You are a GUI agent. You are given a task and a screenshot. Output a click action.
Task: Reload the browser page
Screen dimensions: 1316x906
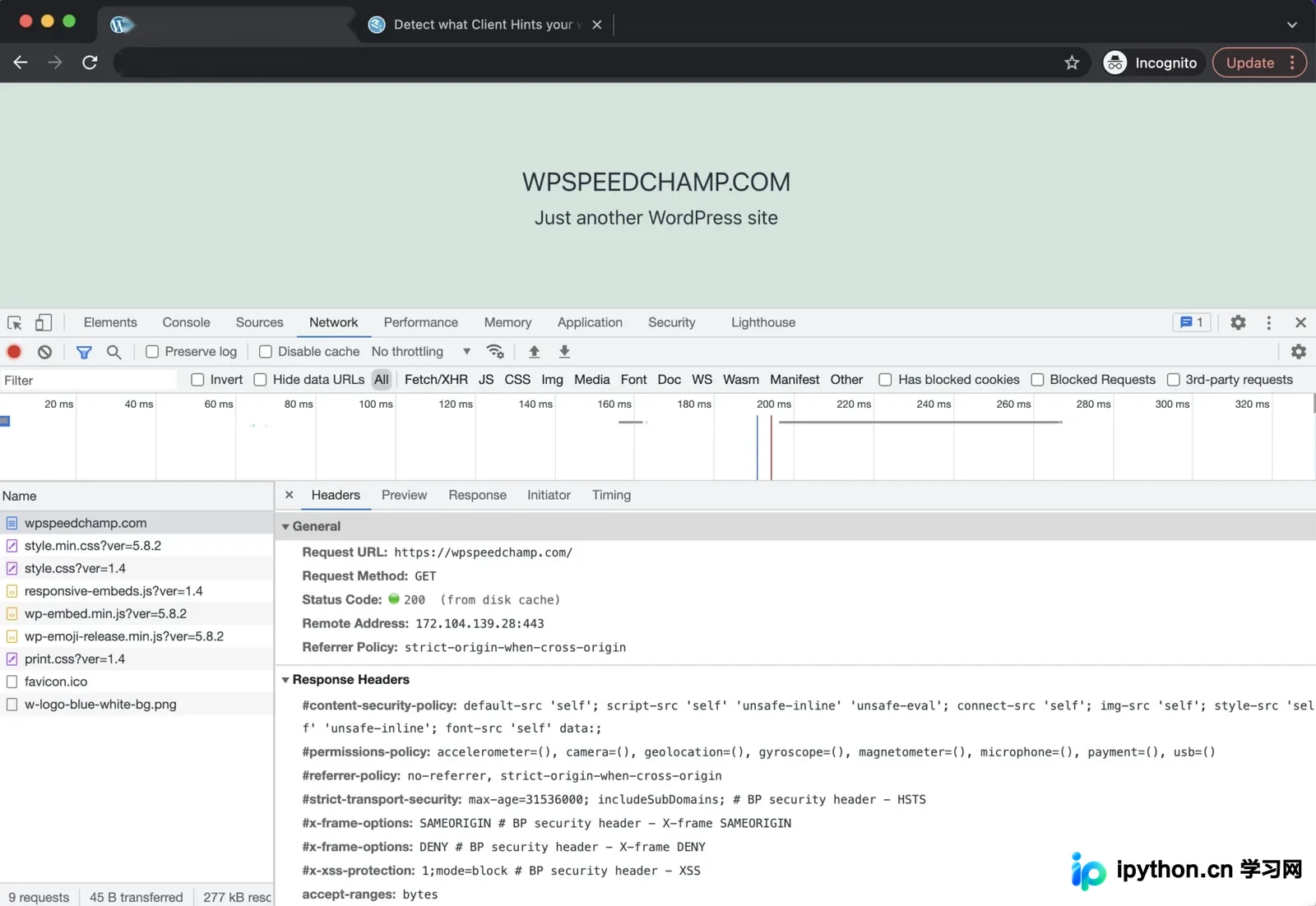[90, 62]
